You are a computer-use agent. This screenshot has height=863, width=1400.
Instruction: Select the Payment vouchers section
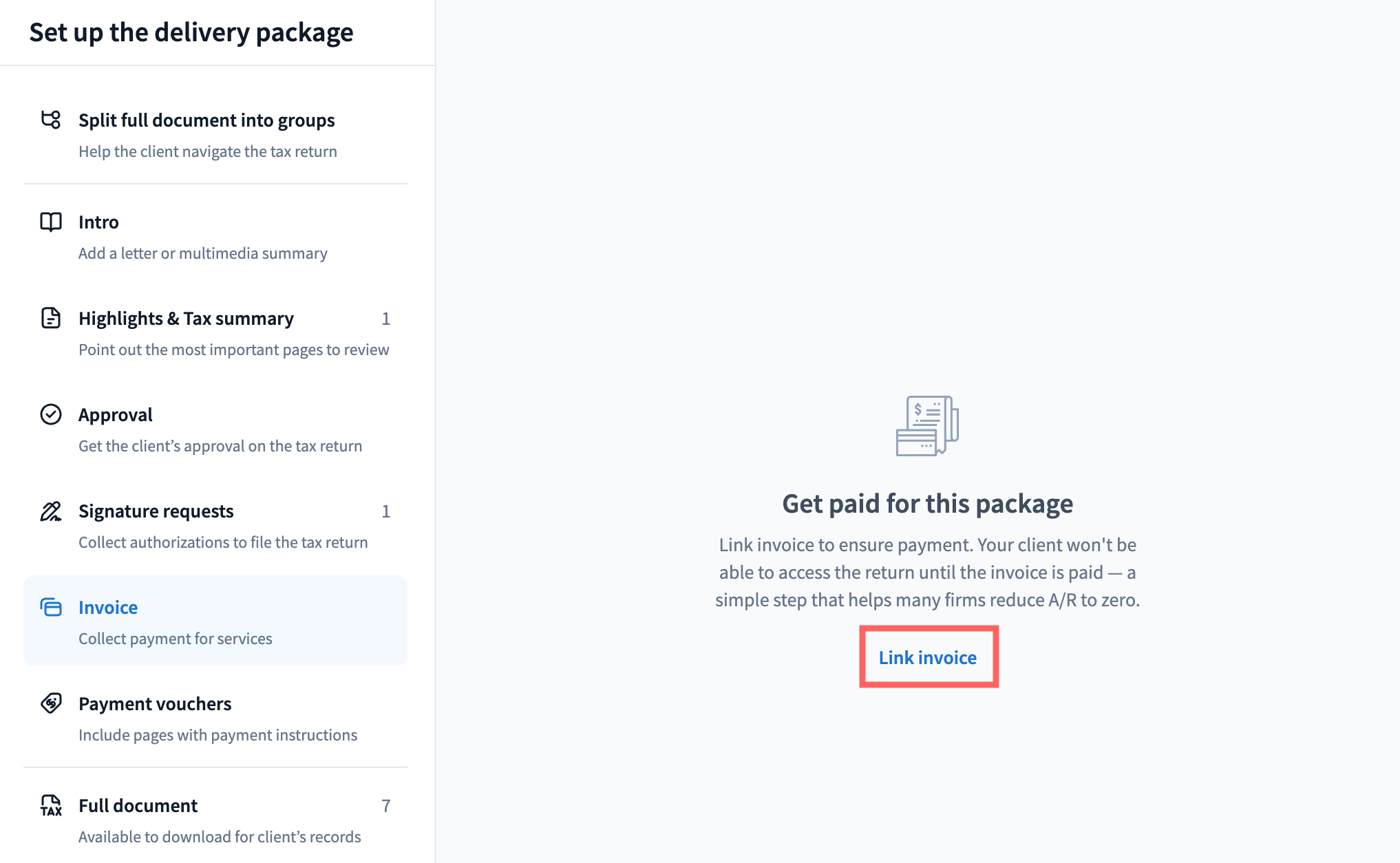215,718
